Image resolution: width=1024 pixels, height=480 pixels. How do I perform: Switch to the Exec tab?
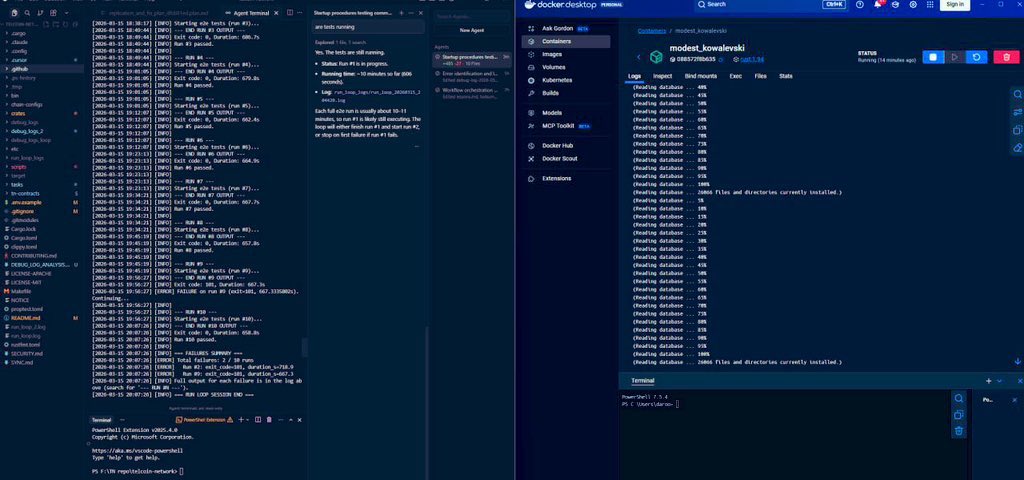[x=735, y=76]
